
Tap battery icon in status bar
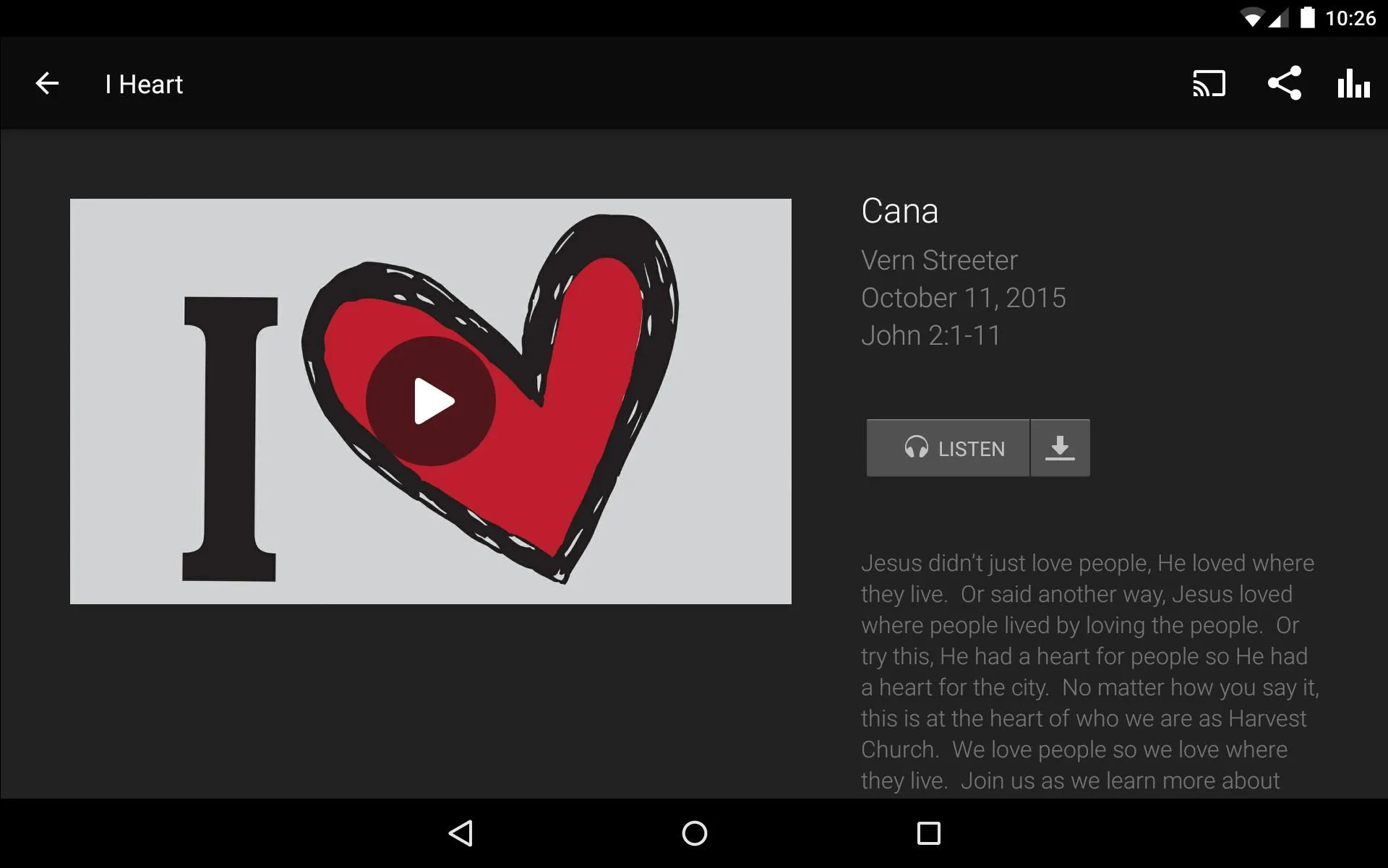(1311, 17)
